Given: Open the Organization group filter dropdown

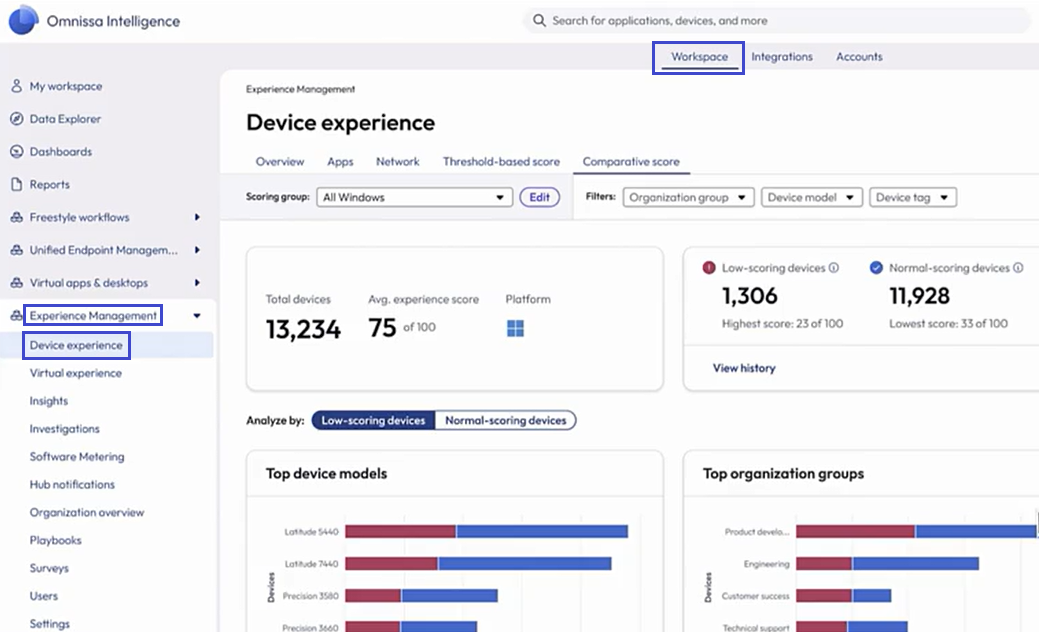Looking at the screenshot, I should [688, 197].
